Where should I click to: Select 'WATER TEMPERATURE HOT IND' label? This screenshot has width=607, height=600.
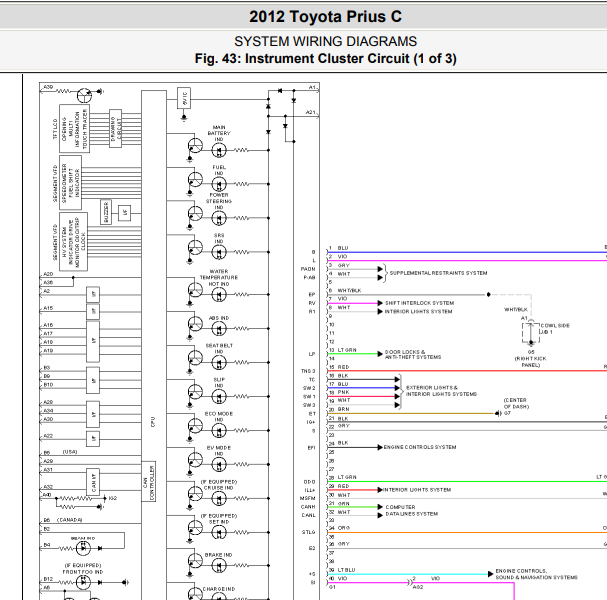click(219, 278)
